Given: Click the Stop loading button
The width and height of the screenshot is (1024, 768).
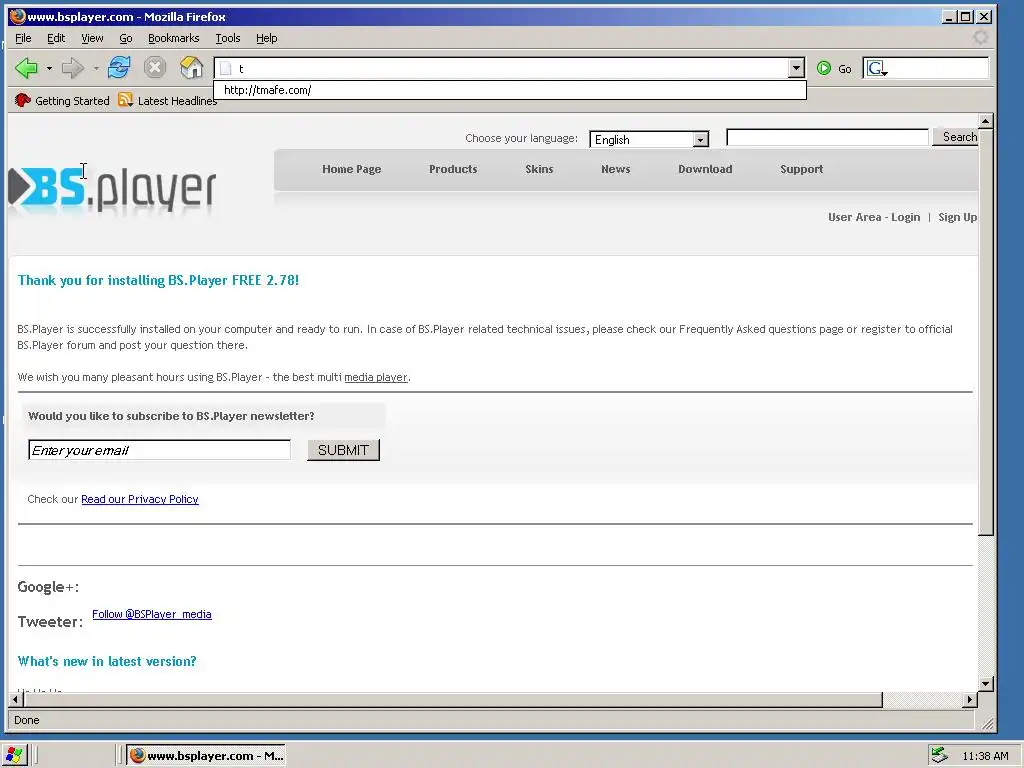Looking at the screenshot, I should click(155, 67).
